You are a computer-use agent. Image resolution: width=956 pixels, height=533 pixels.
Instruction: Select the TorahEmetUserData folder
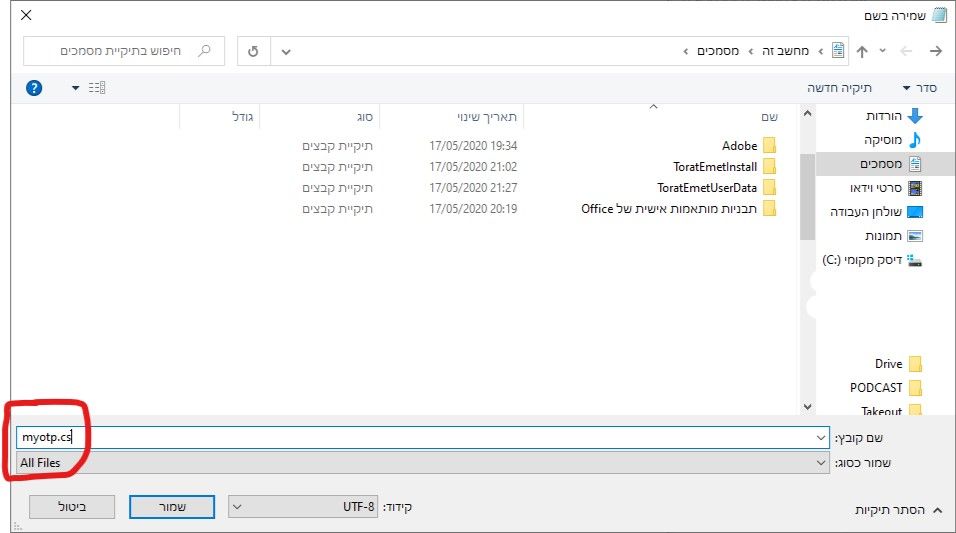click(706, 188)
